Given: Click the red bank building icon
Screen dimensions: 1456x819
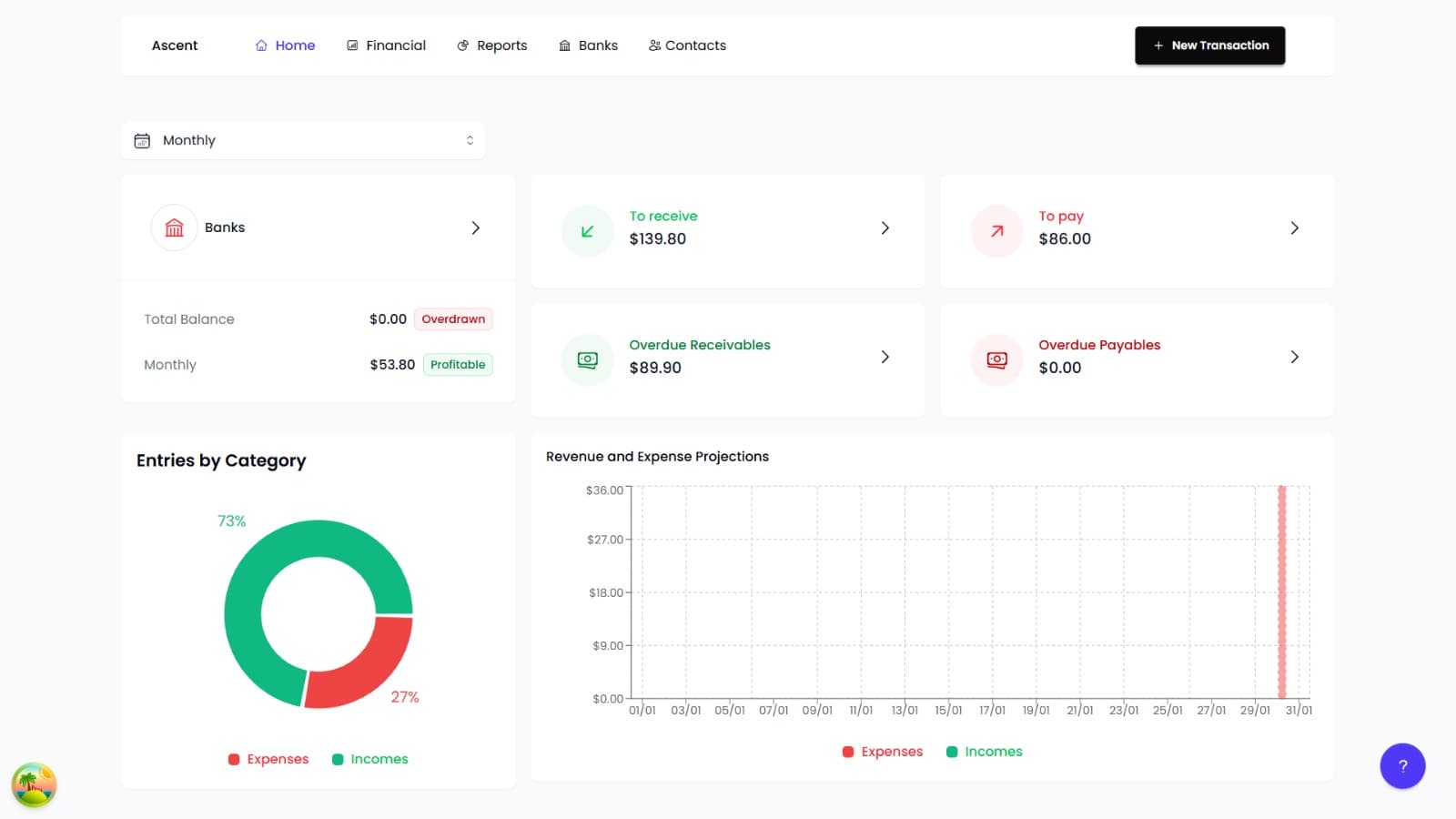Looking at the screenshot, I should point(174,227).
